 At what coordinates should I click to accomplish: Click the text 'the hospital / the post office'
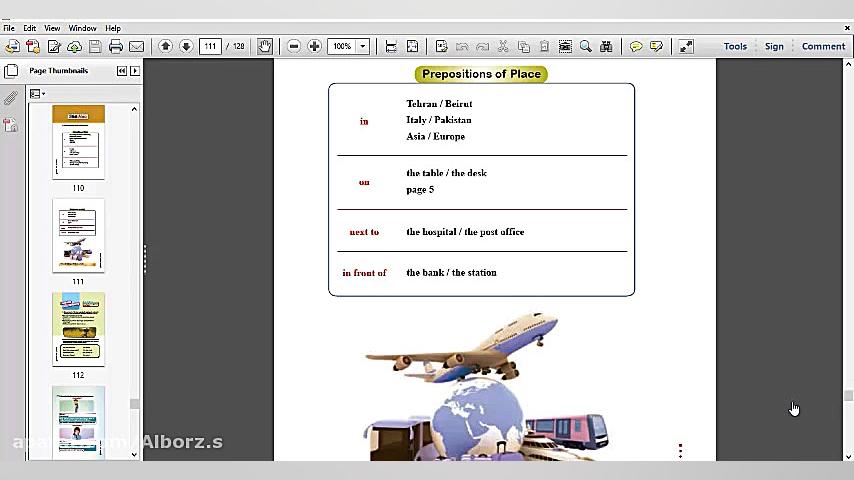point(465,232)
